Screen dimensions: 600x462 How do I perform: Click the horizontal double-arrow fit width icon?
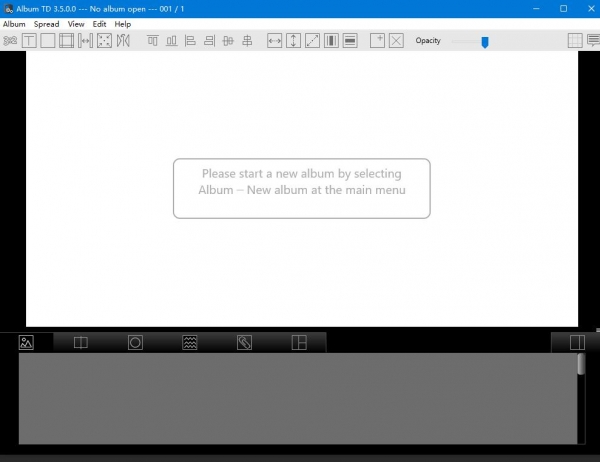tap(274, 41)
